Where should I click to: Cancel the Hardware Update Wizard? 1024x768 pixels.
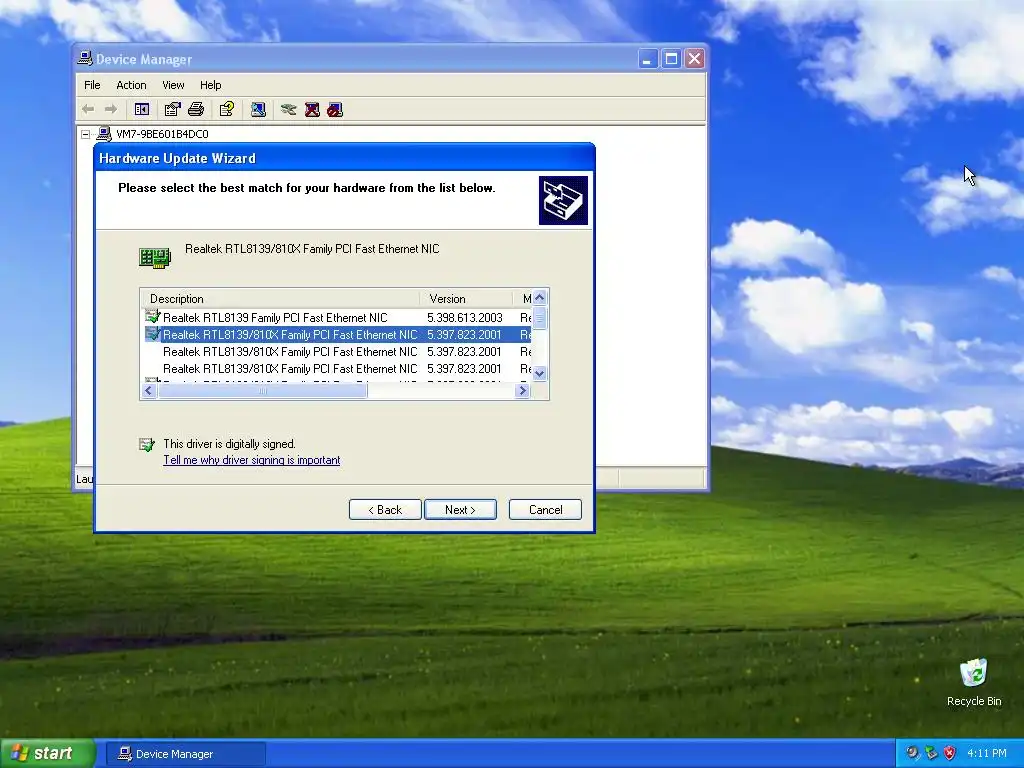tap(545, 509)
